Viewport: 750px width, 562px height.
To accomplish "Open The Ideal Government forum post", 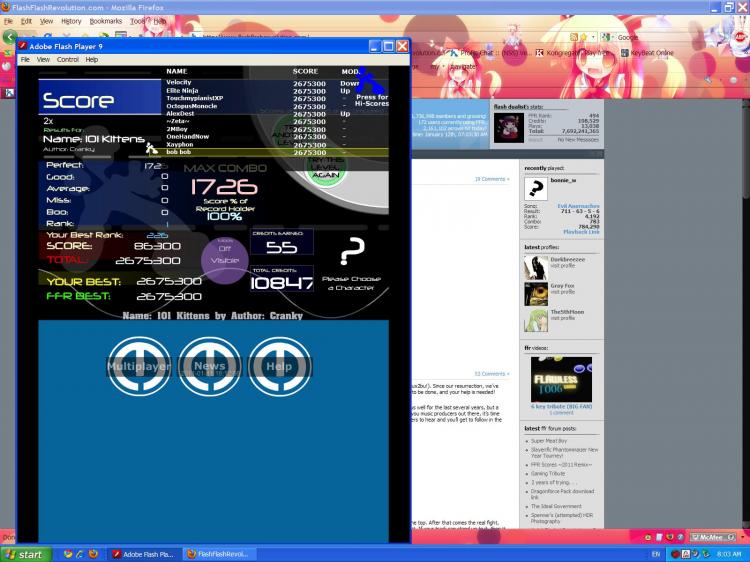I will click(556, 506).
